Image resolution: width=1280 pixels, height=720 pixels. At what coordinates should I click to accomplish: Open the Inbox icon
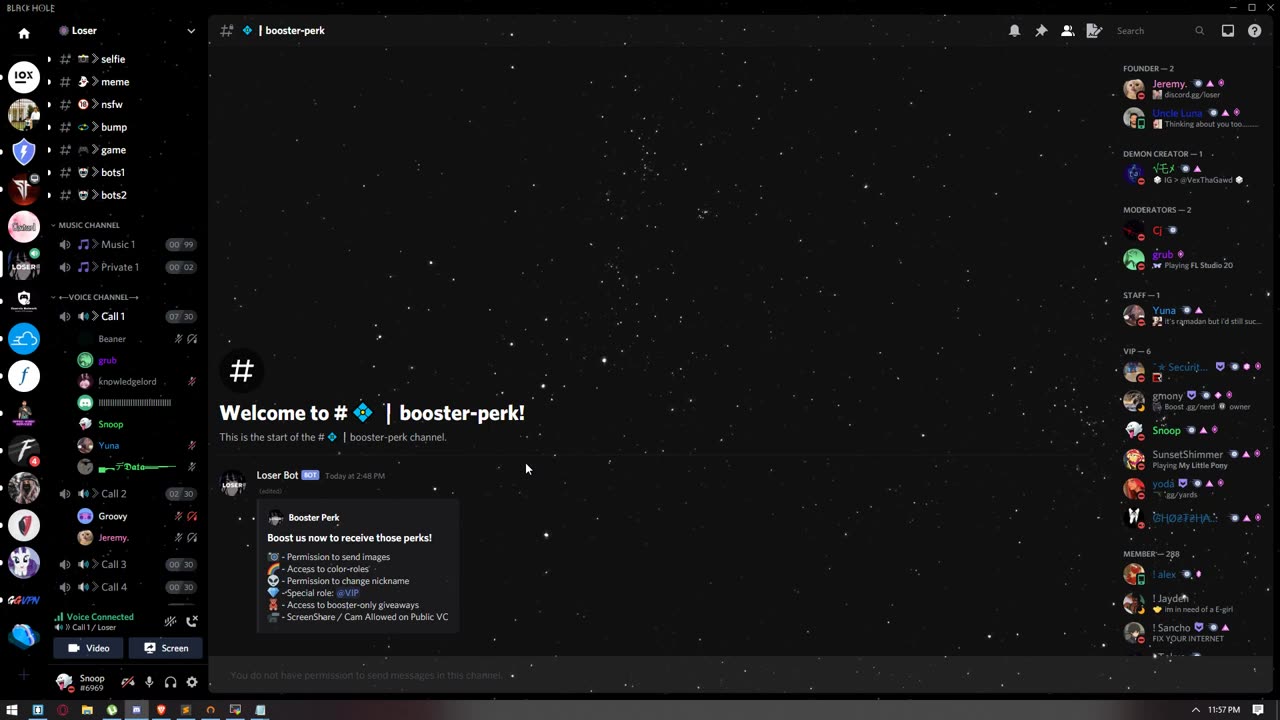(1228, 31)
